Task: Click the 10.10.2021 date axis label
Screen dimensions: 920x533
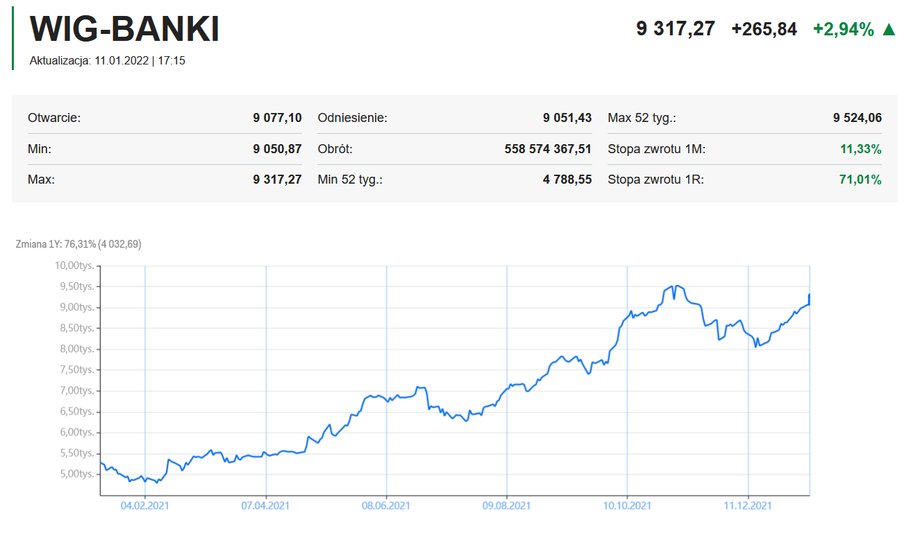Action: (x=627, y=505)
